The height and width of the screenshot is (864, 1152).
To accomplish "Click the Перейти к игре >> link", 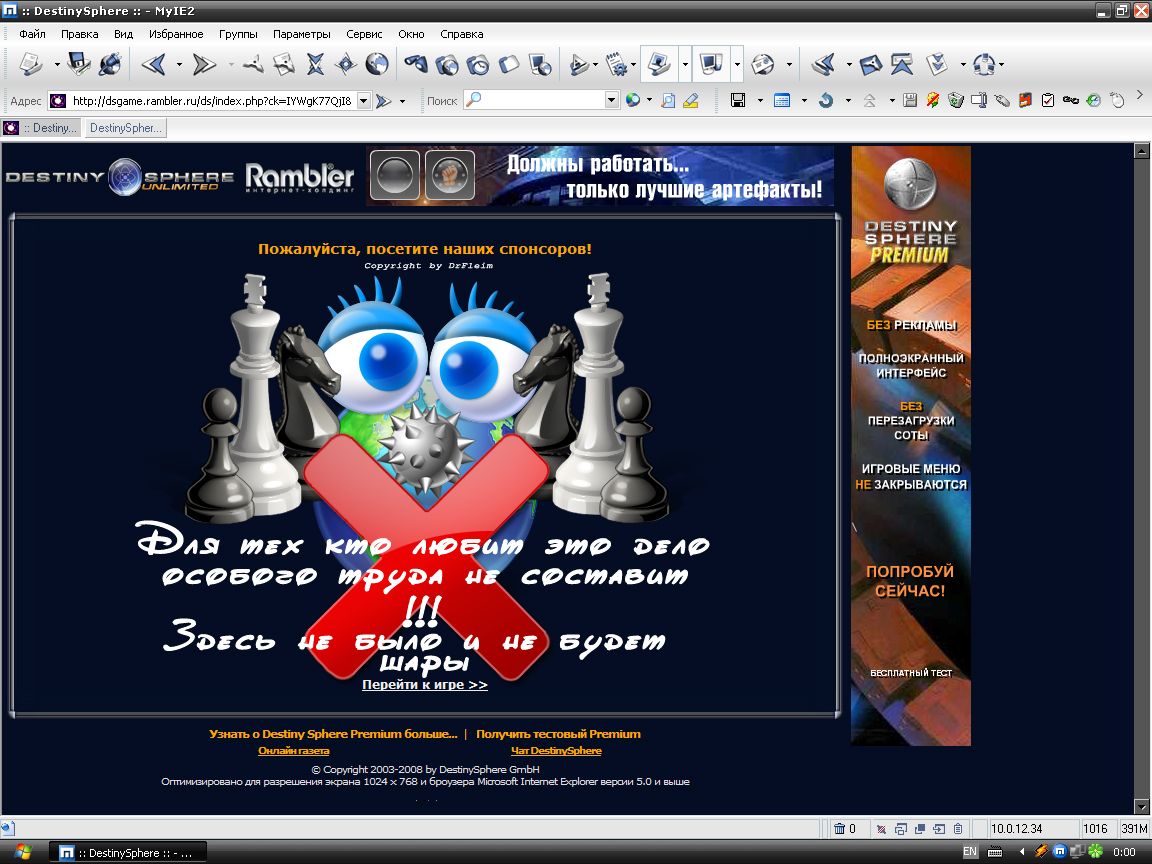I will pos(425,685).
